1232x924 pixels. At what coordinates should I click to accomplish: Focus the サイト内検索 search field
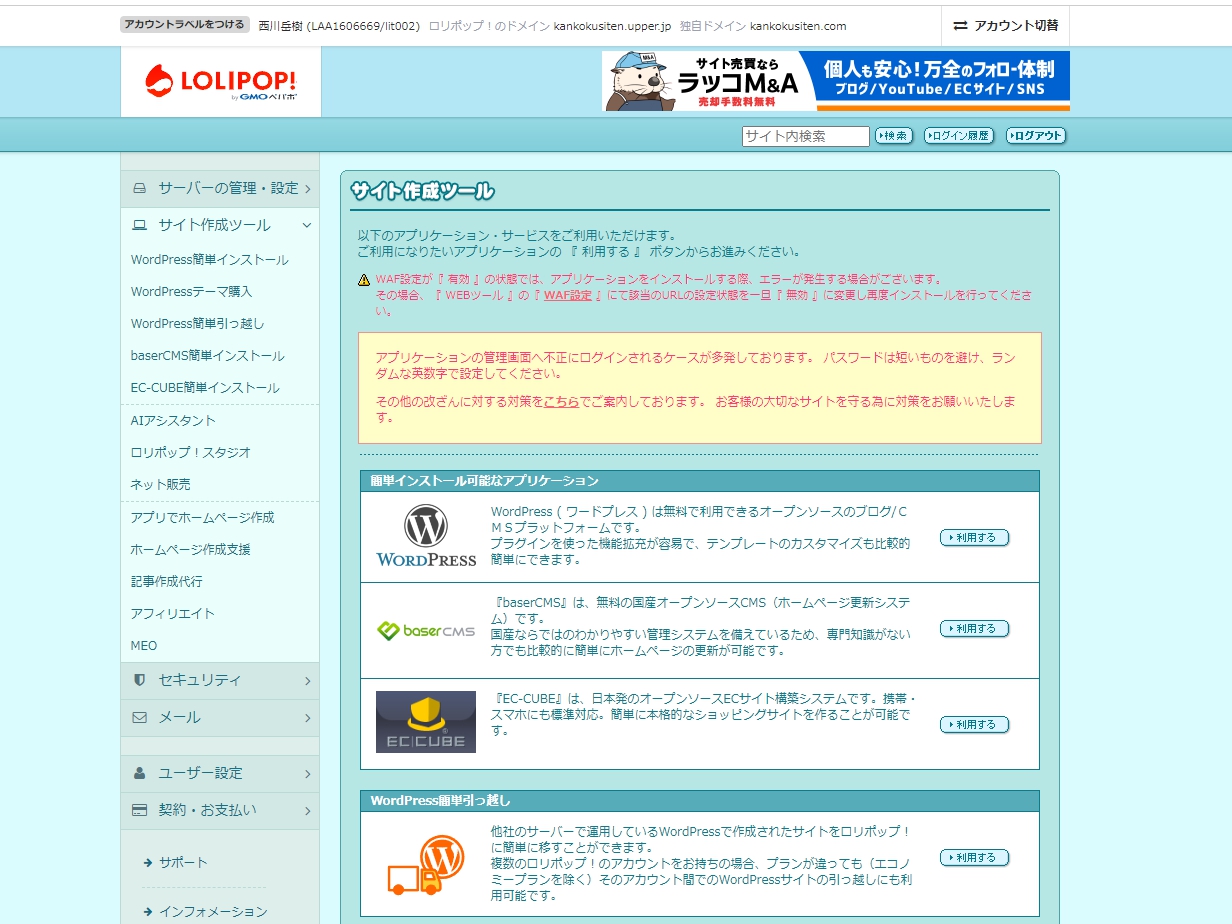click(x=806, y=136)
